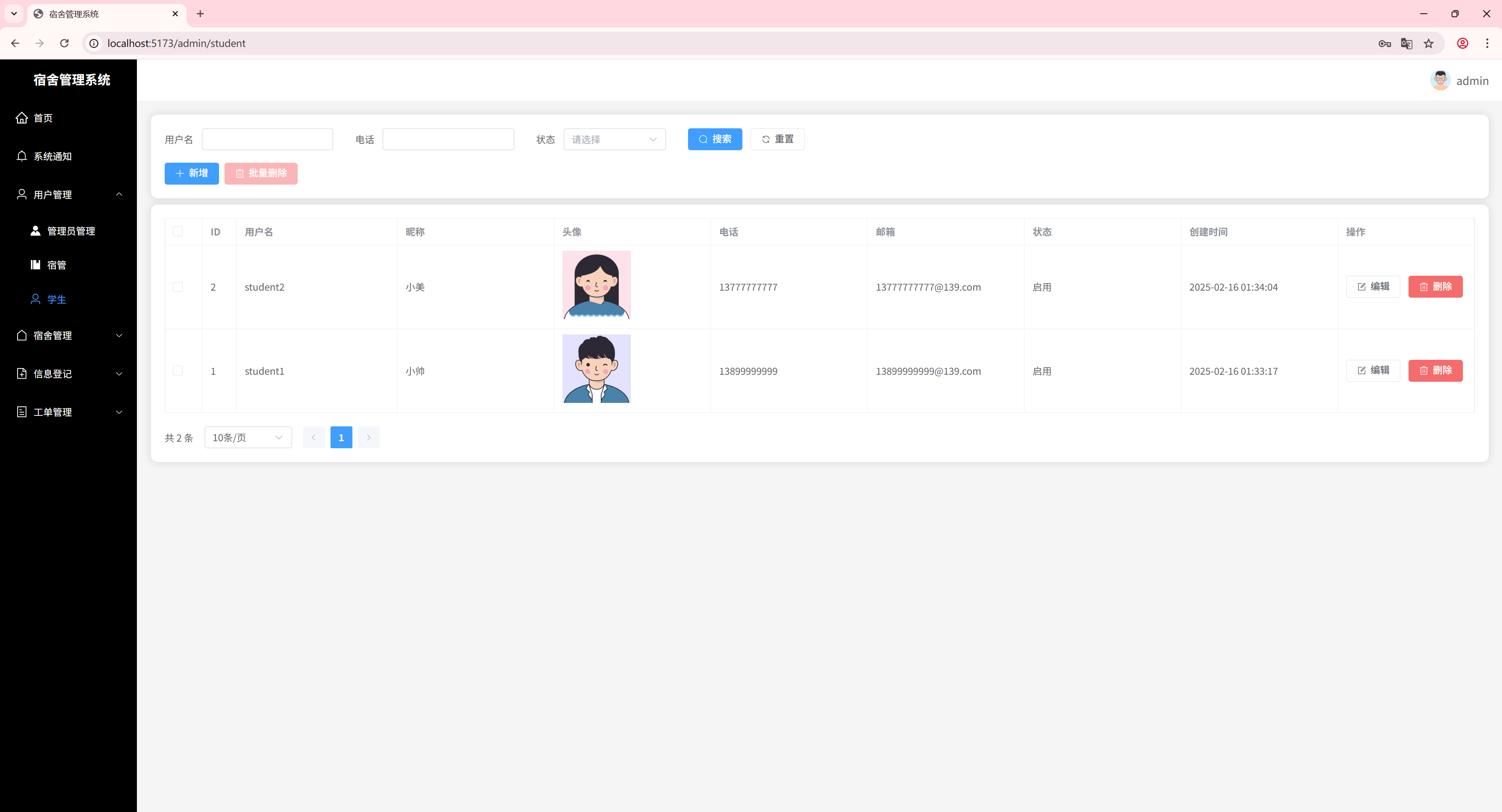This screenshot has height=812, width=1502.
Task: Click student1's avatar thumbnail
Action: click(x=596, y=368)
